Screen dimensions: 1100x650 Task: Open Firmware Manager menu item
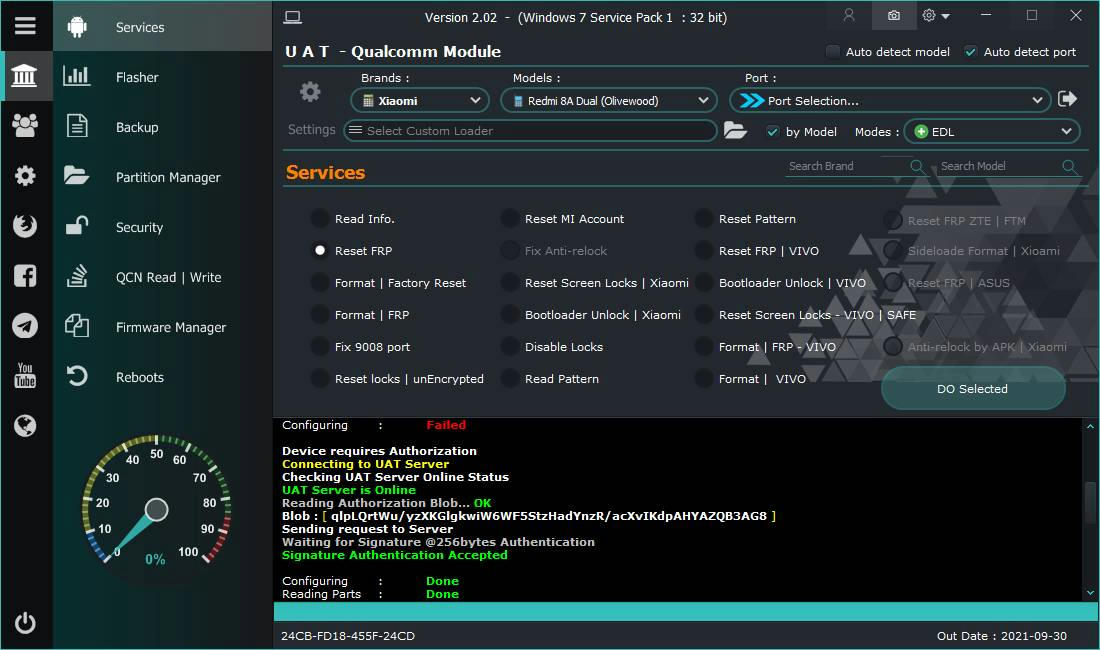pos(163,327)
